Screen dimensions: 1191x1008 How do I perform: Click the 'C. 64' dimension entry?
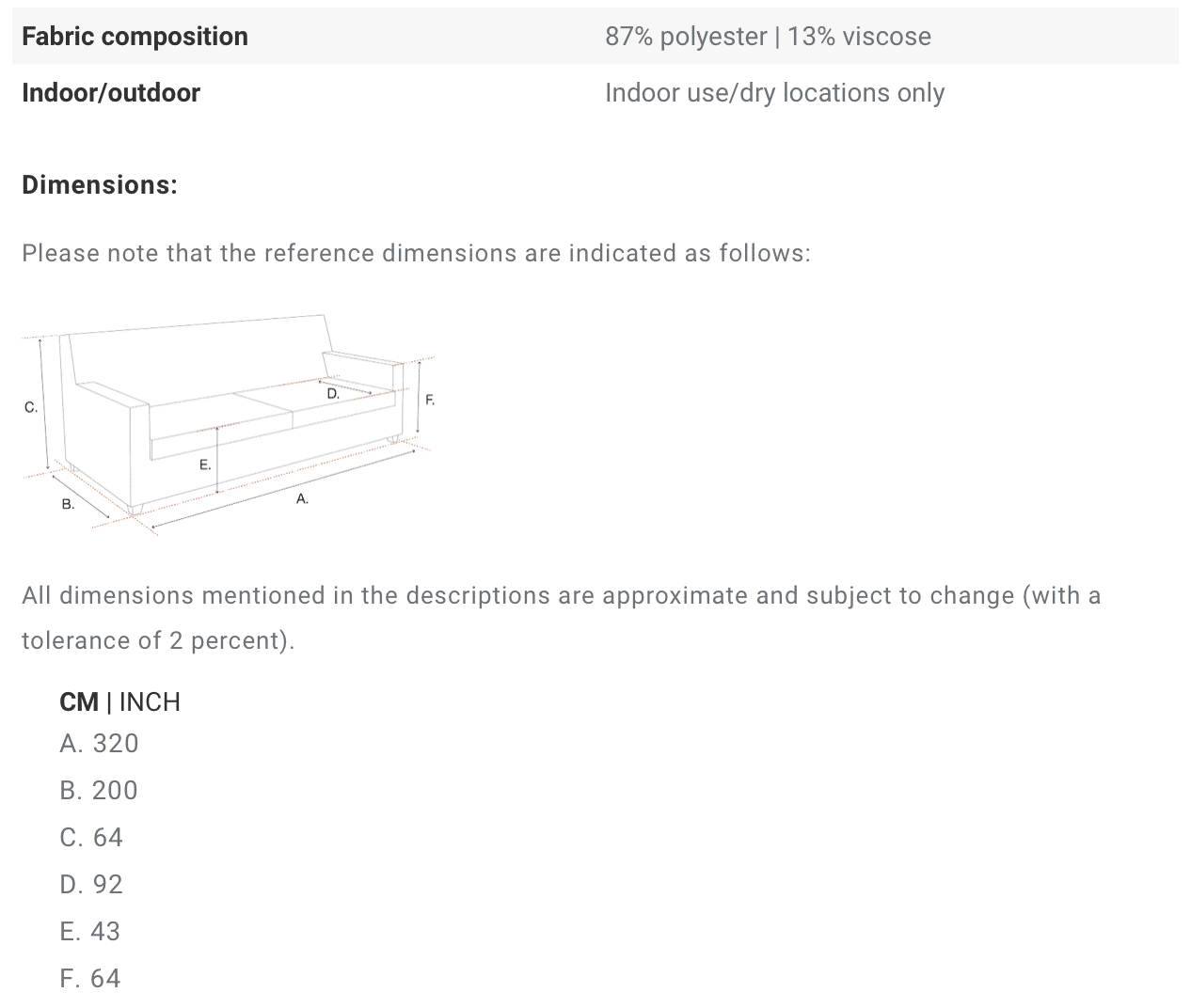click(91, 838)
